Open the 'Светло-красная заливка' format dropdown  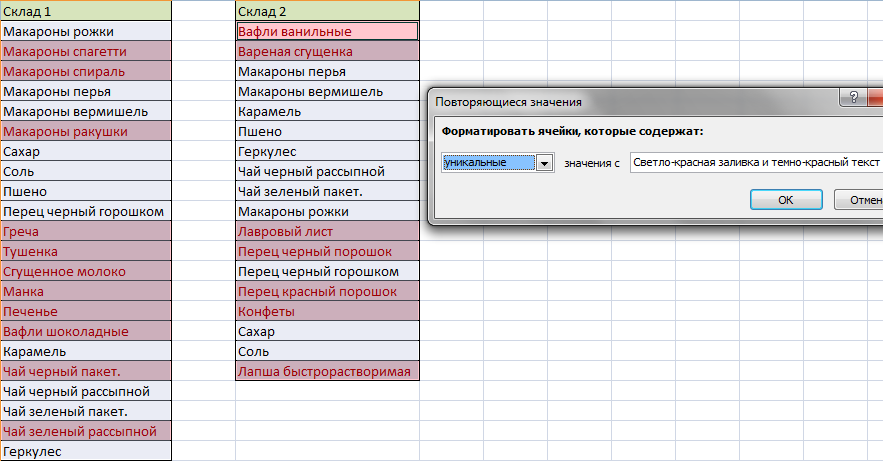[755, 163]
